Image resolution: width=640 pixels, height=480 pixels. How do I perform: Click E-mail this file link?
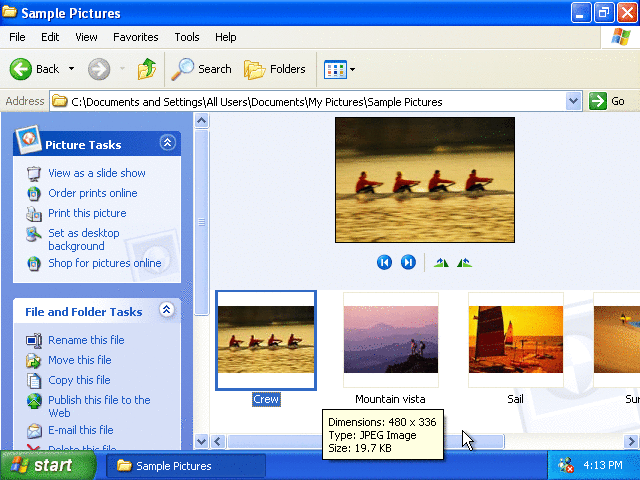(x=81, y=430)
